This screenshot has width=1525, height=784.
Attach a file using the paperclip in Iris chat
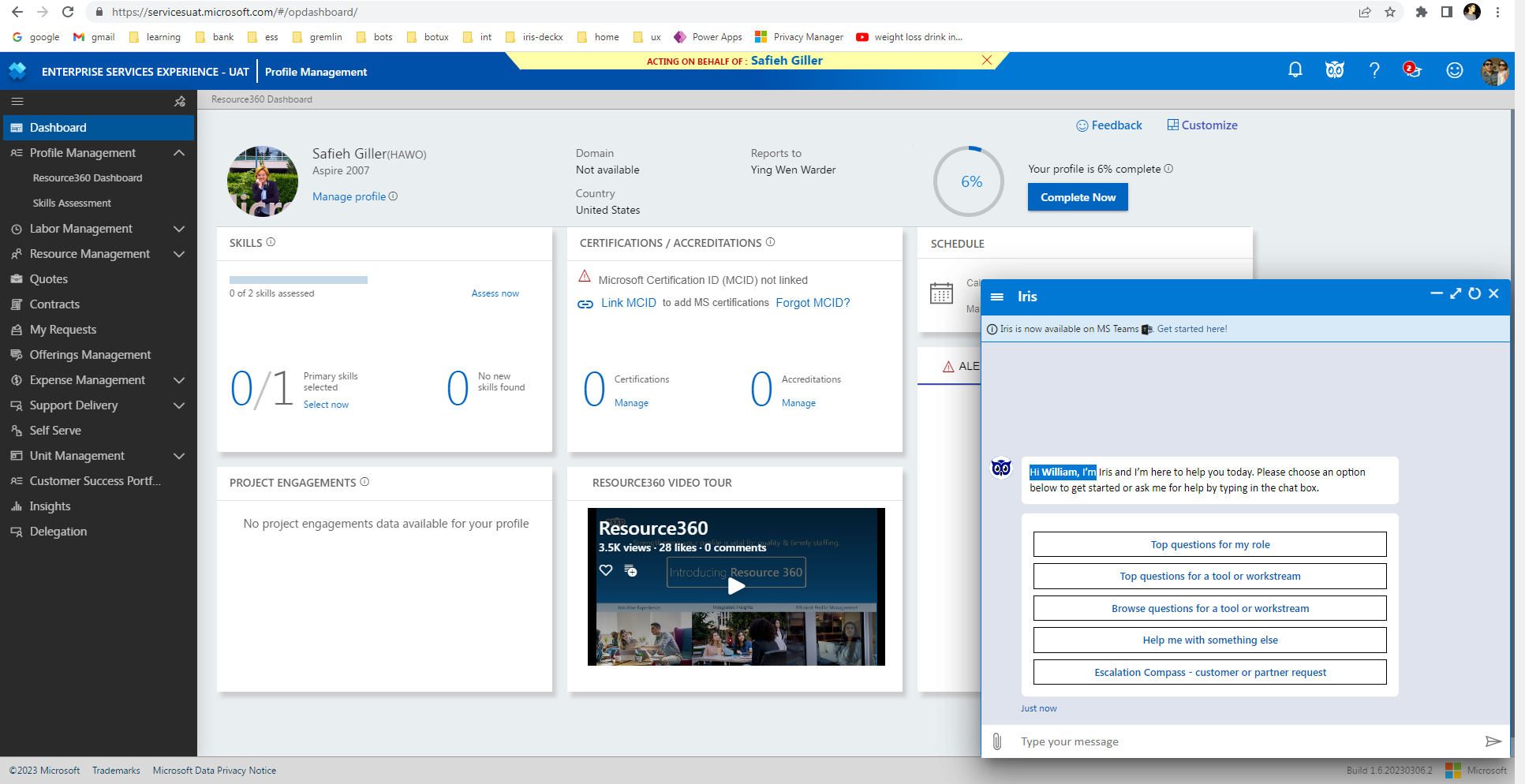(996, 741)
